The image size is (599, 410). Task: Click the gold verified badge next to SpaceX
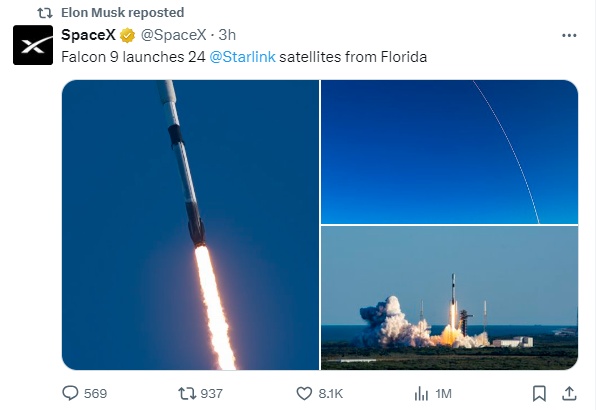point(128,36)
